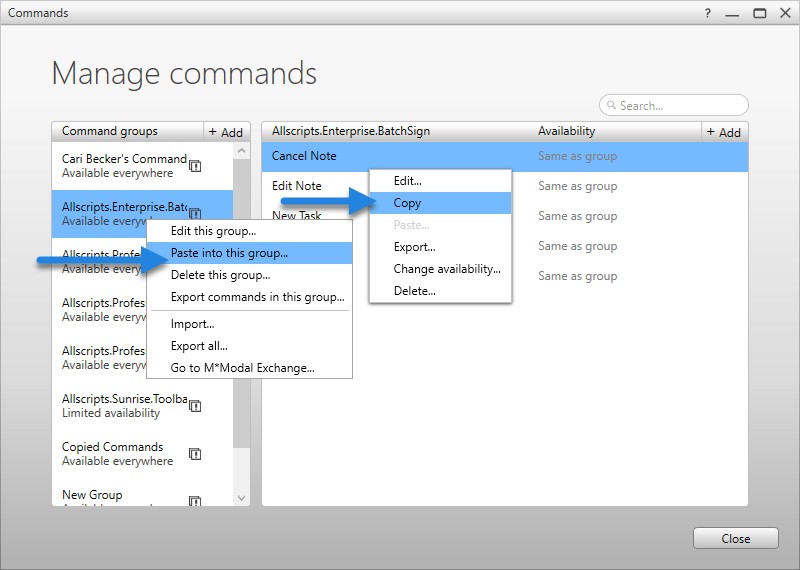
Task: Click the icon beside New Group entry
Action: [196, 501]
